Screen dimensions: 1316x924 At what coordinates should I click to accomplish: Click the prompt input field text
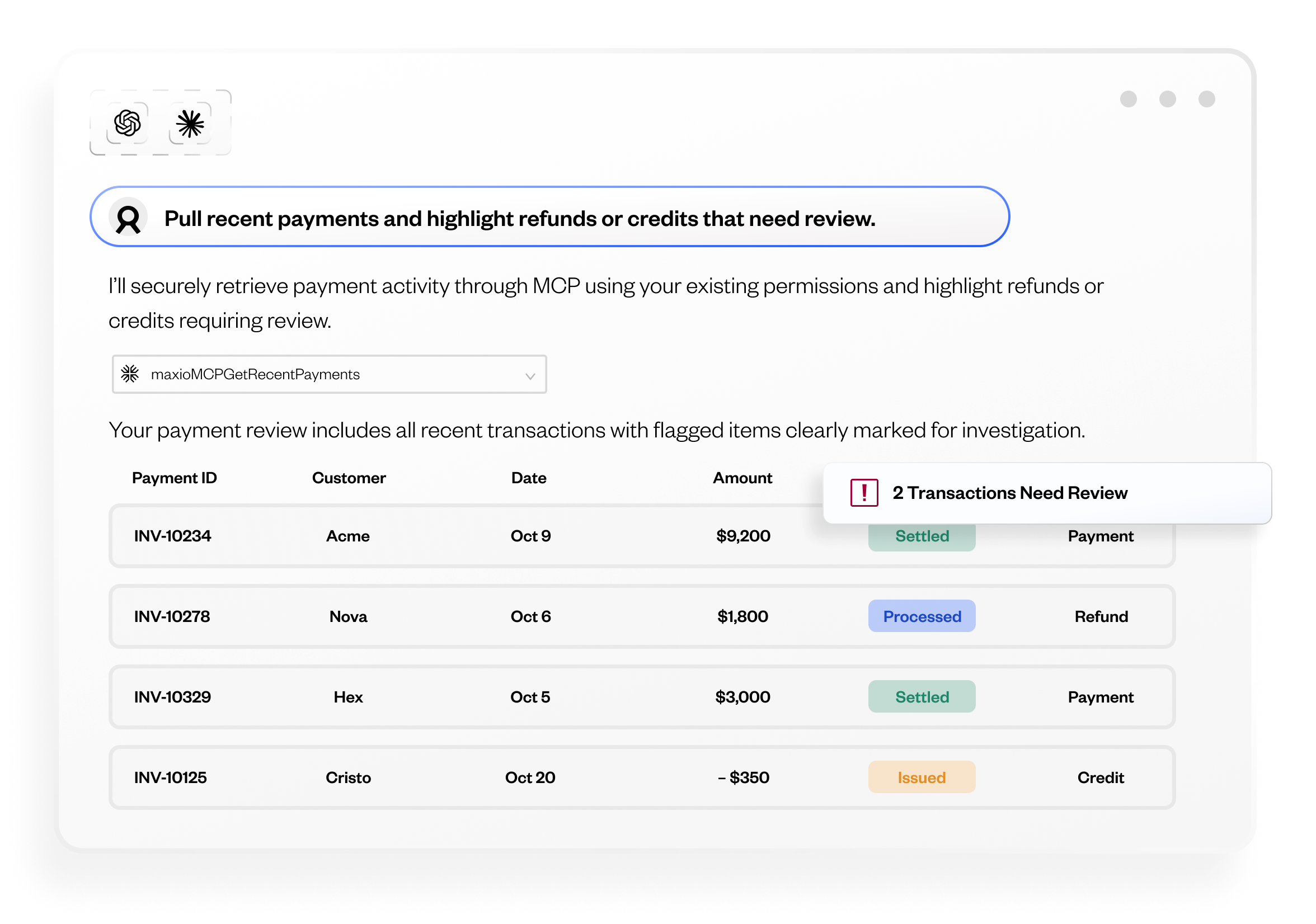(519, 218)
